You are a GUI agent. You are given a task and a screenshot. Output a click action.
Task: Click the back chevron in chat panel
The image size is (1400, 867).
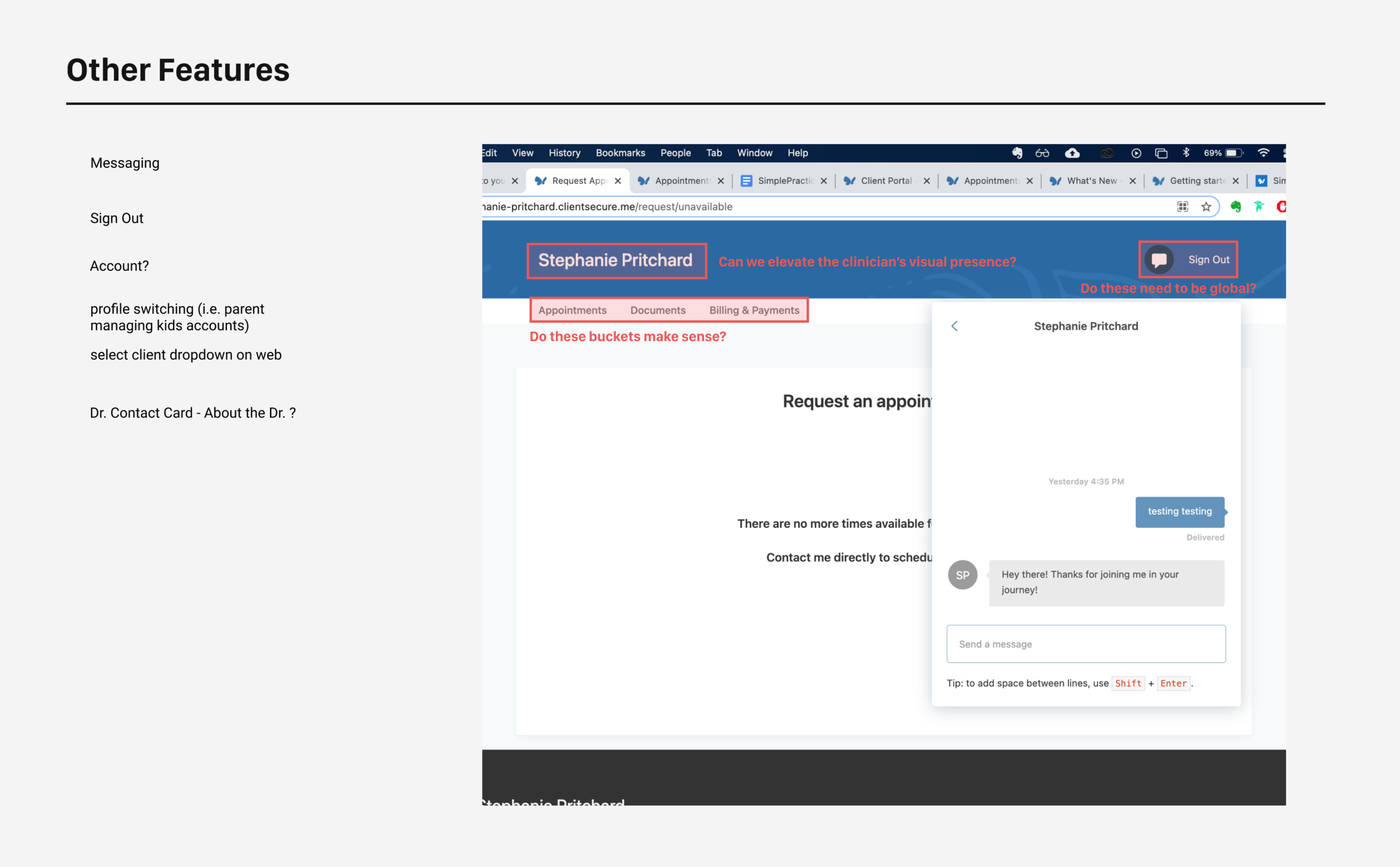pyautogui.click(x=954, y=326)
